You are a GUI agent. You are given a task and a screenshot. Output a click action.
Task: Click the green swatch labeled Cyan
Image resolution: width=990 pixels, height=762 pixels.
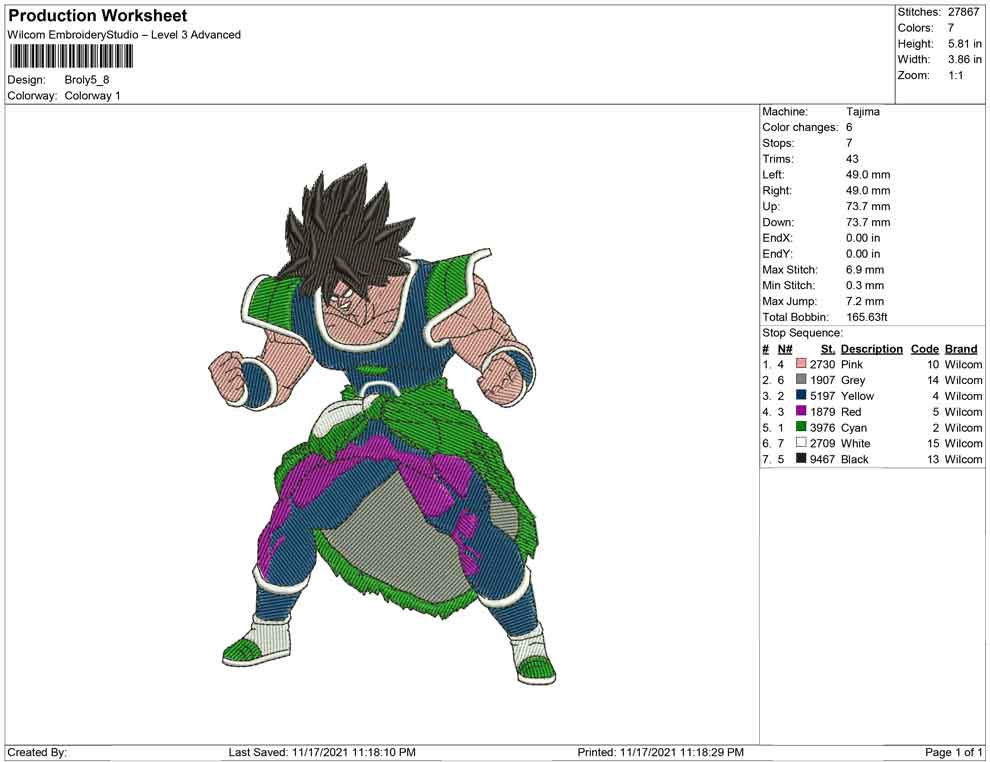(801, 427)
